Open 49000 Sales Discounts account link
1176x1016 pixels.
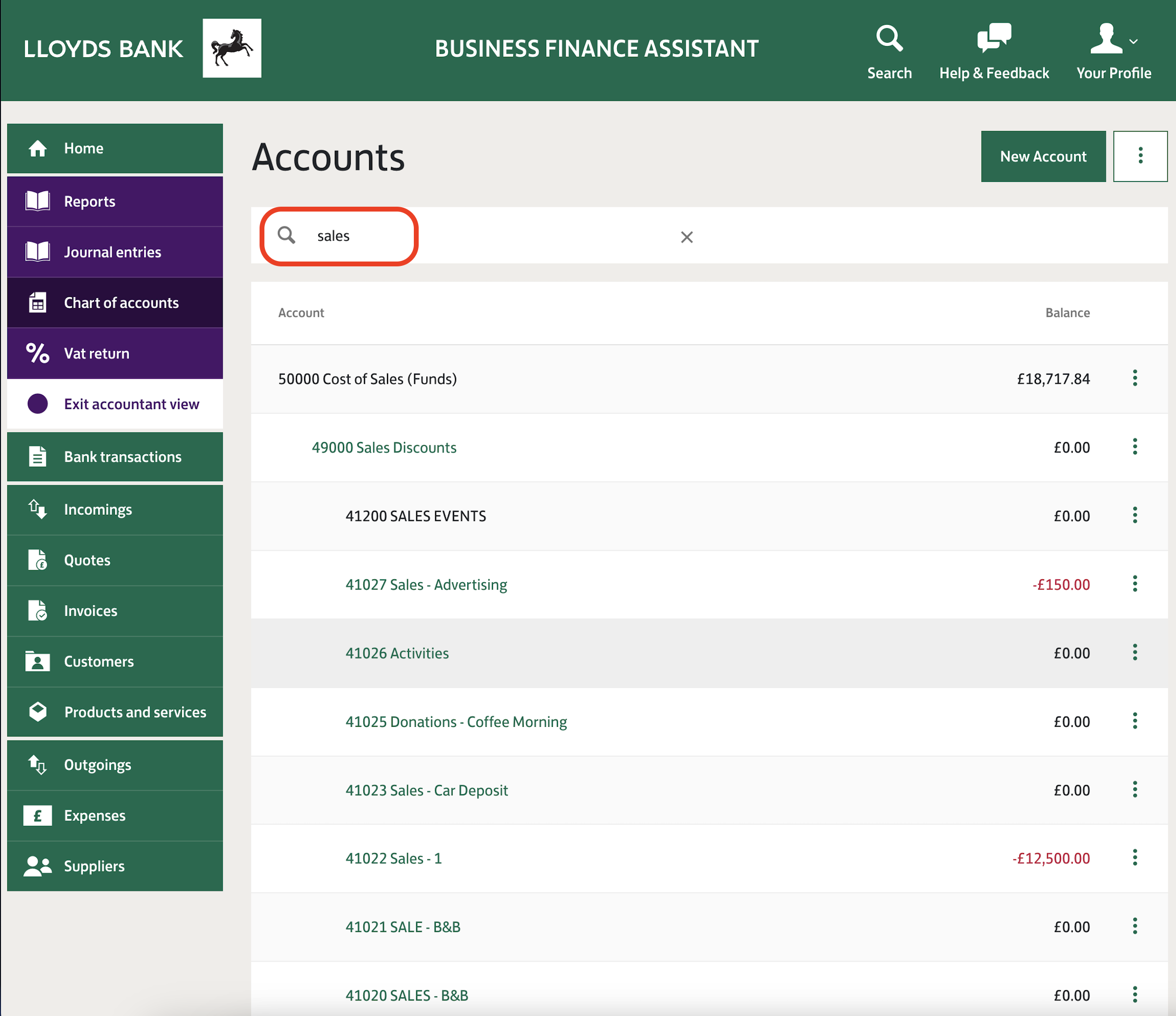384,447
